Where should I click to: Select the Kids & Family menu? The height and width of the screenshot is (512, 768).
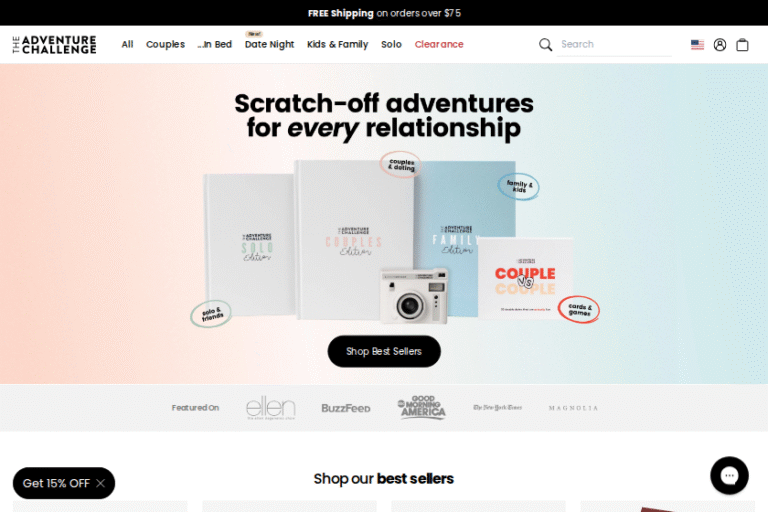337,44
